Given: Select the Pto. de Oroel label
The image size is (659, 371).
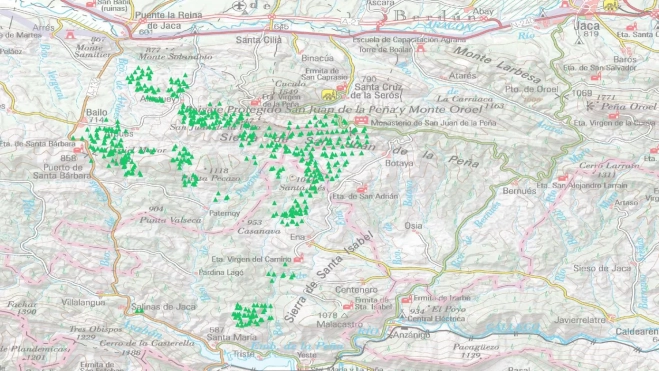Looking at the screenshot, I should (531, 89).
